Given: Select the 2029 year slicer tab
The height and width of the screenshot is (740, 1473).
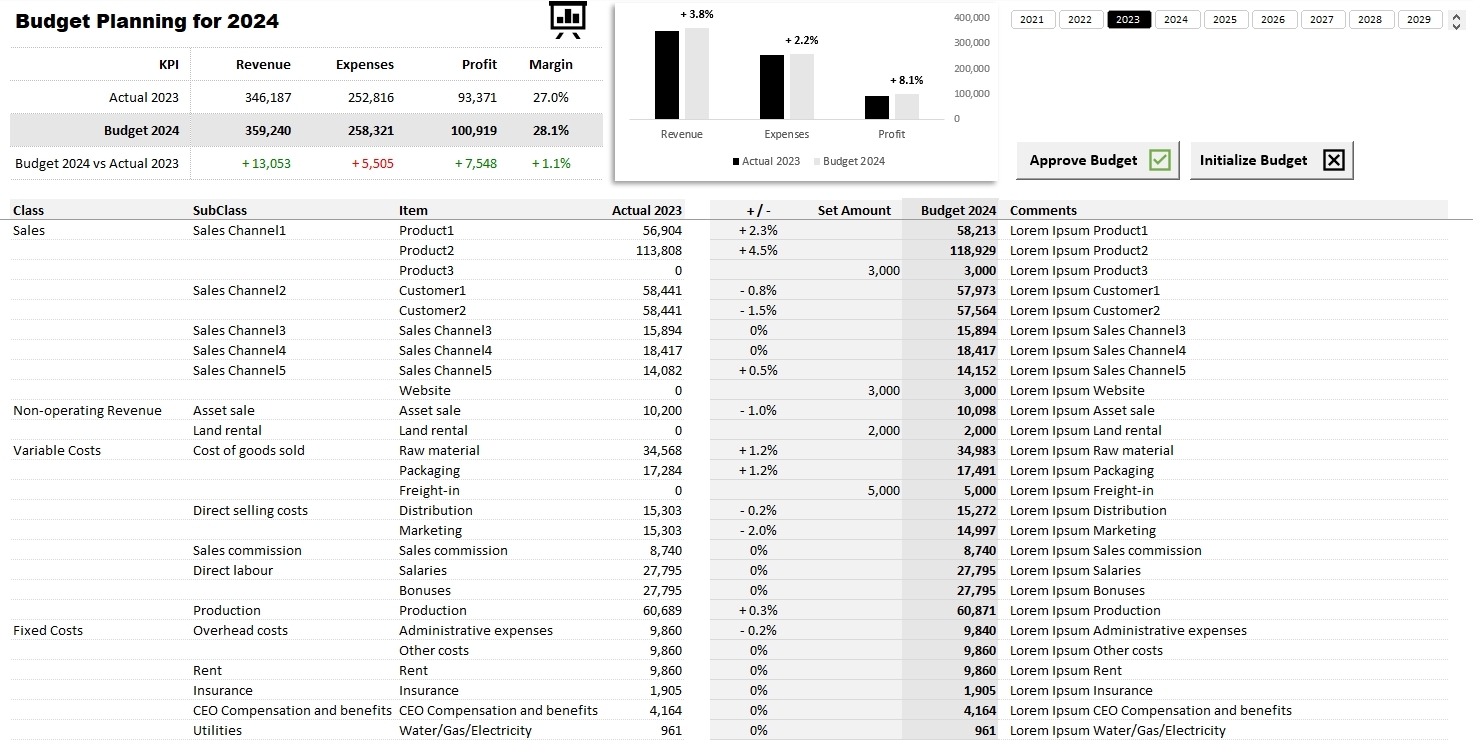Looking at the screenshot, I should click(x=1419, y=19).
